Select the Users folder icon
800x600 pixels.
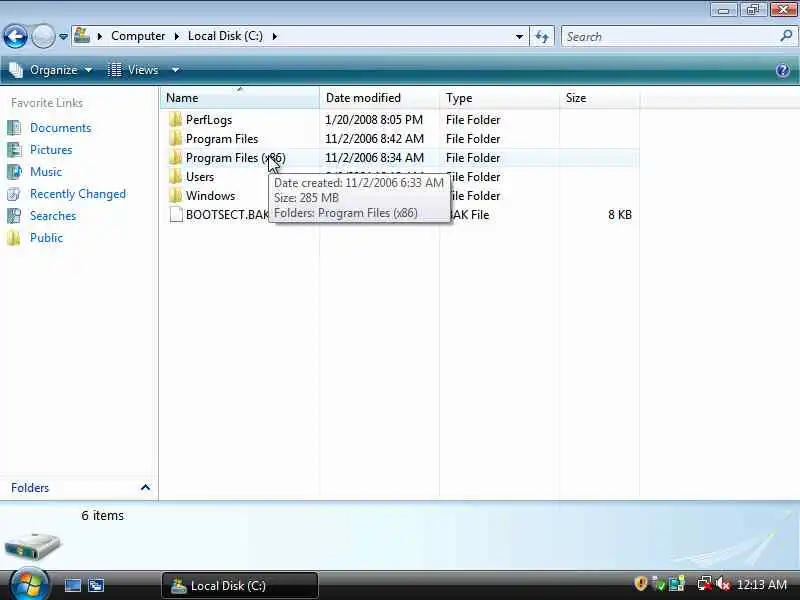[176, 177]
